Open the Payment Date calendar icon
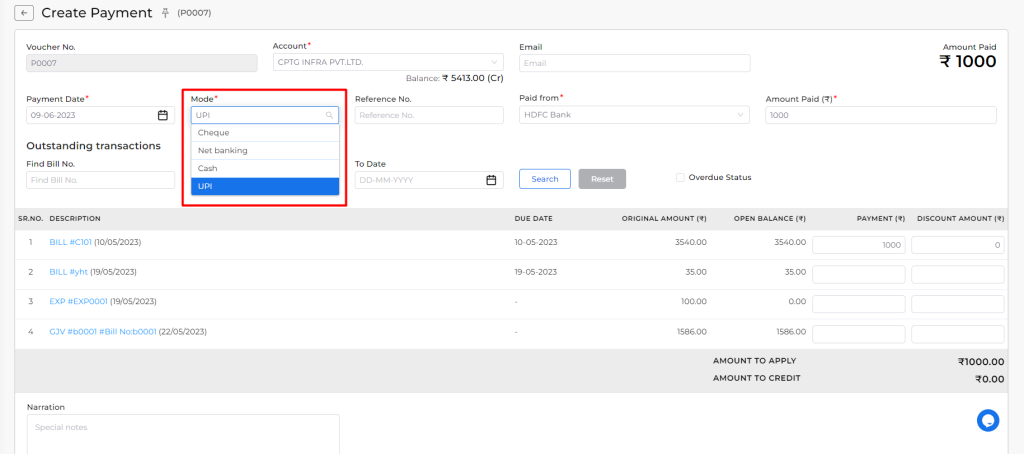Screen dimensions: 1024x454 tap(163, 115)
